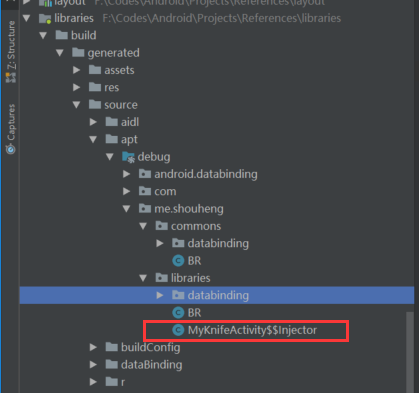419x393 pixels.
Task: Click the source folder icon
Action: click(95, 104)
